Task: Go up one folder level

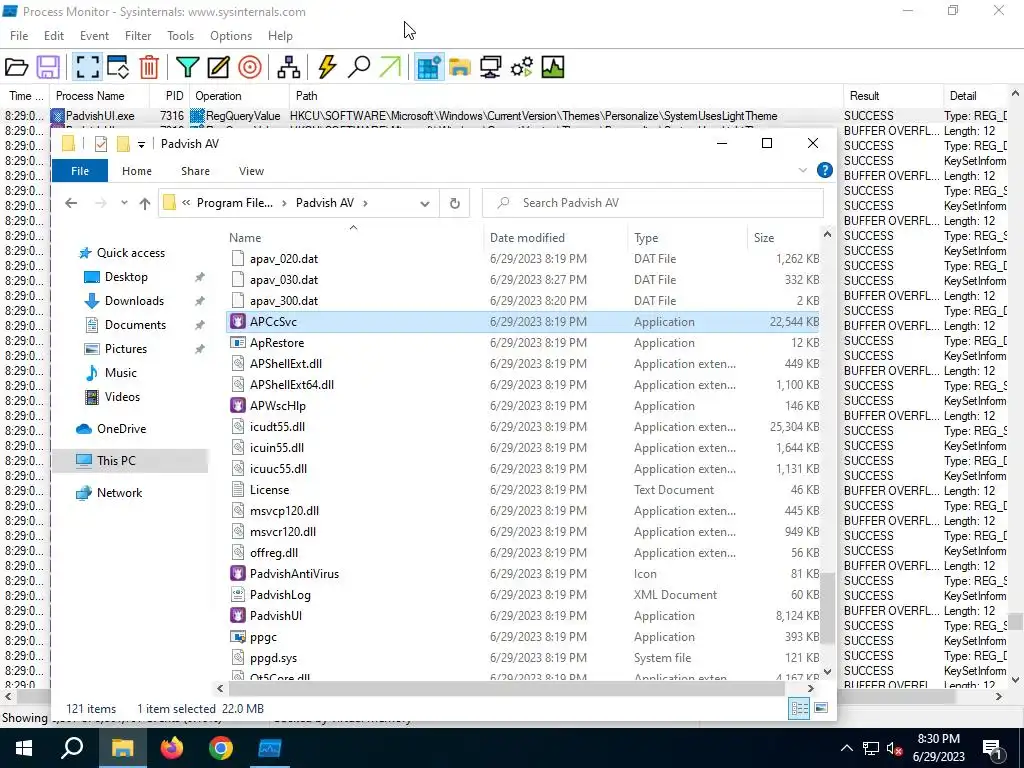Action: (x=145, y=203)
